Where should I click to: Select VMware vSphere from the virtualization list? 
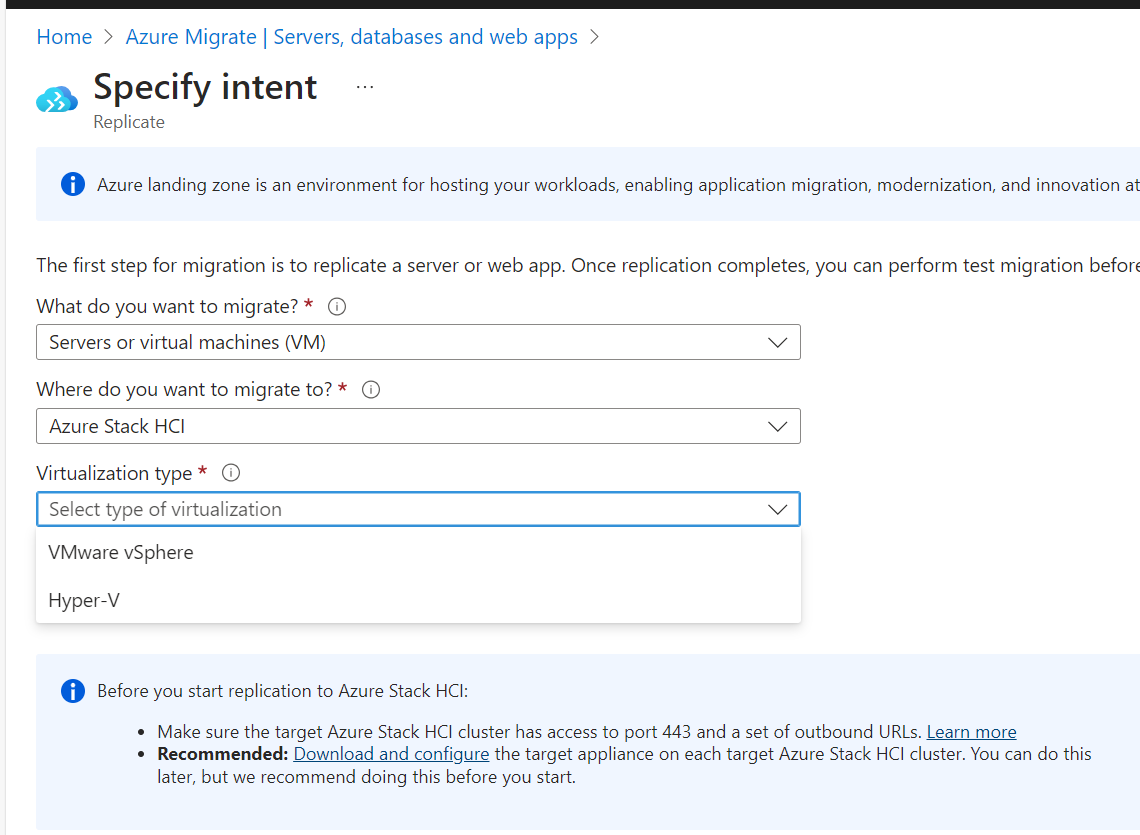point(120,552)
